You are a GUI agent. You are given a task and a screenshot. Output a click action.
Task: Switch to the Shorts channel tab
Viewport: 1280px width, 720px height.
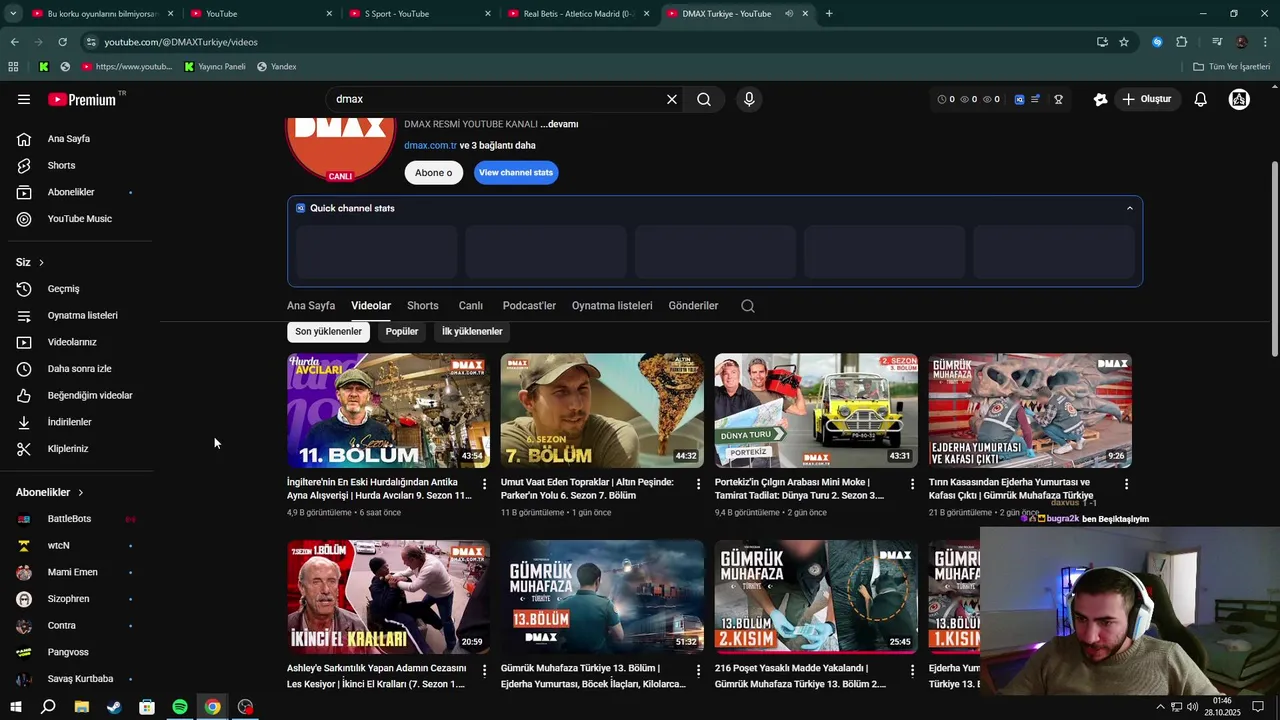(x=423, y=306)
